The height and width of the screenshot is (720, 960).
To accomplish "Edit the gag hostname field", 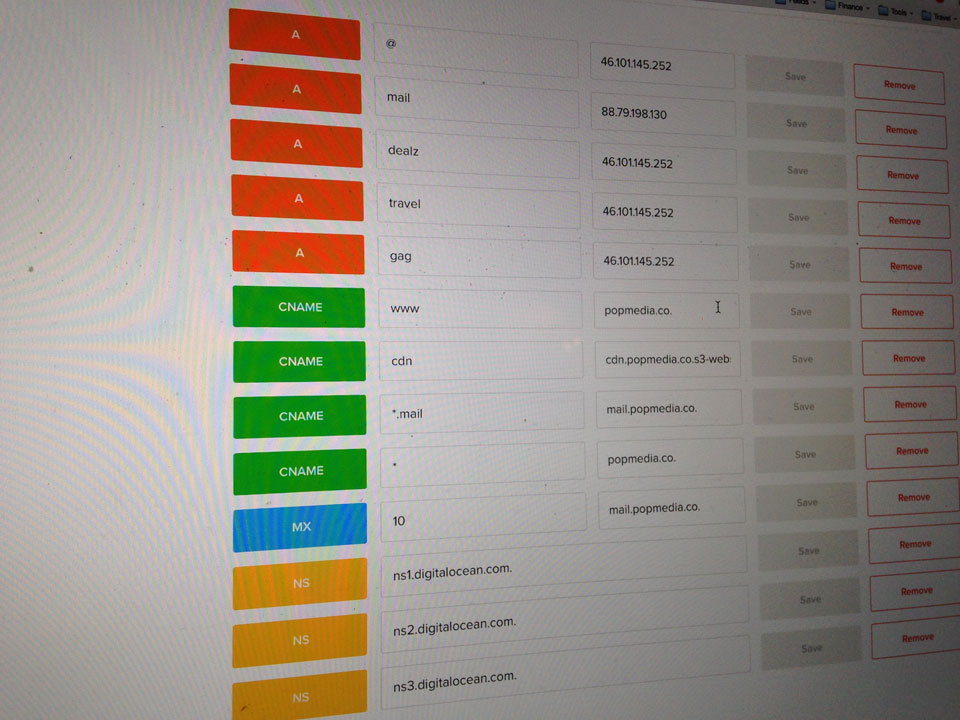I will 479,257.
